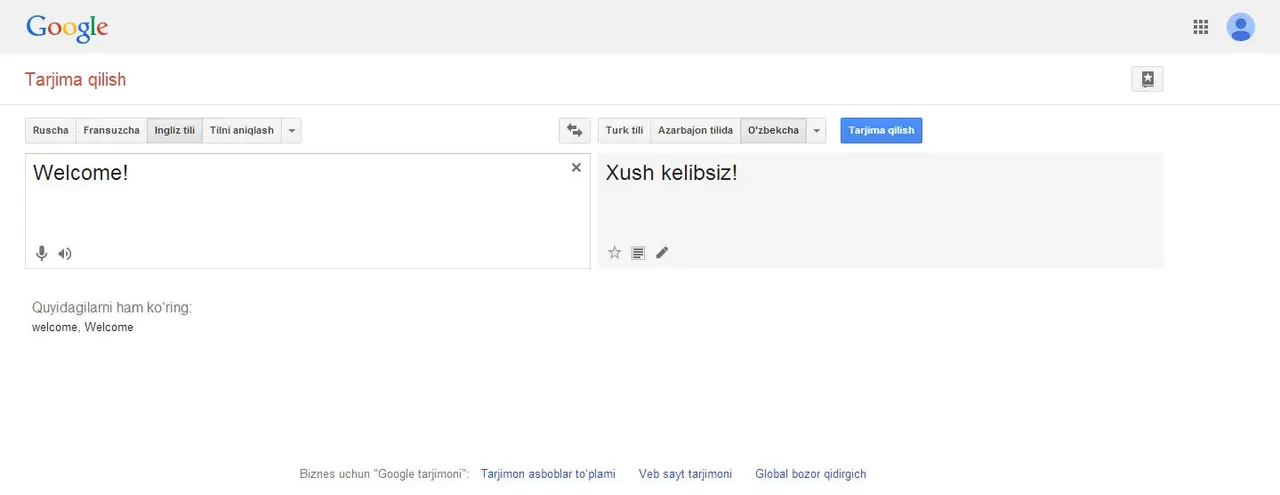Click Quyidagilarni ham ko'ring label
This screenshot has height=495, width=1280.
[x=112, y=308]
